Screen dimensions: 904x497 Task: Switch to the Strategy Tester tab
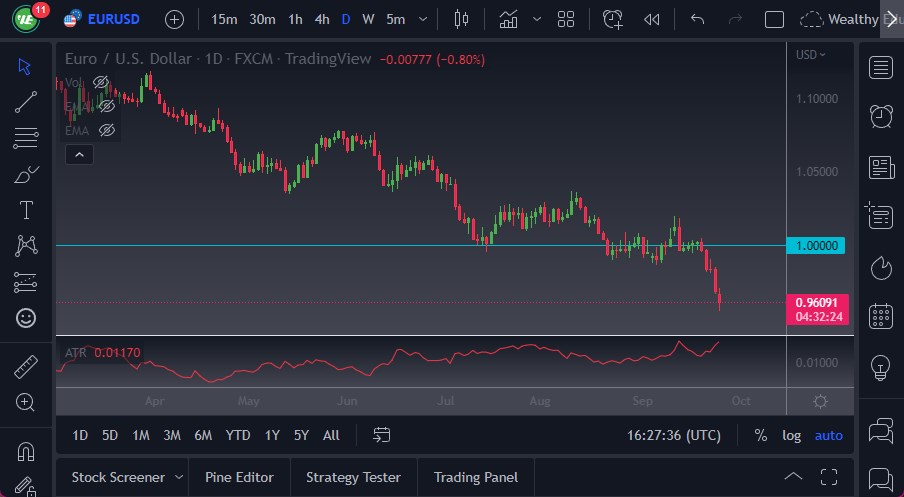point(353,477)
